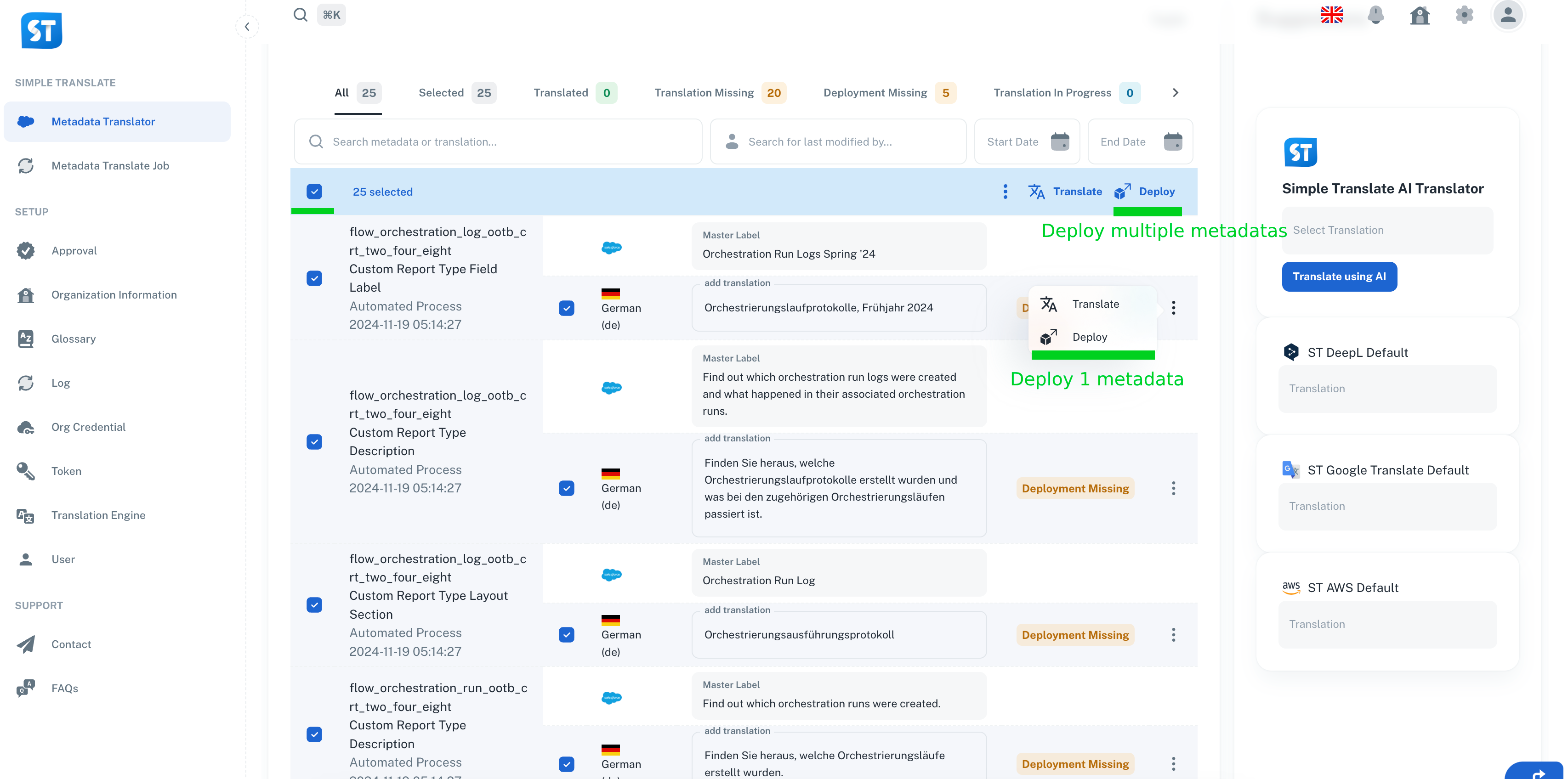The width and height of the screenshot is (1568, 779).
Task: Collapse the sidebar with the chevron
Action: (x=247, y=27)
